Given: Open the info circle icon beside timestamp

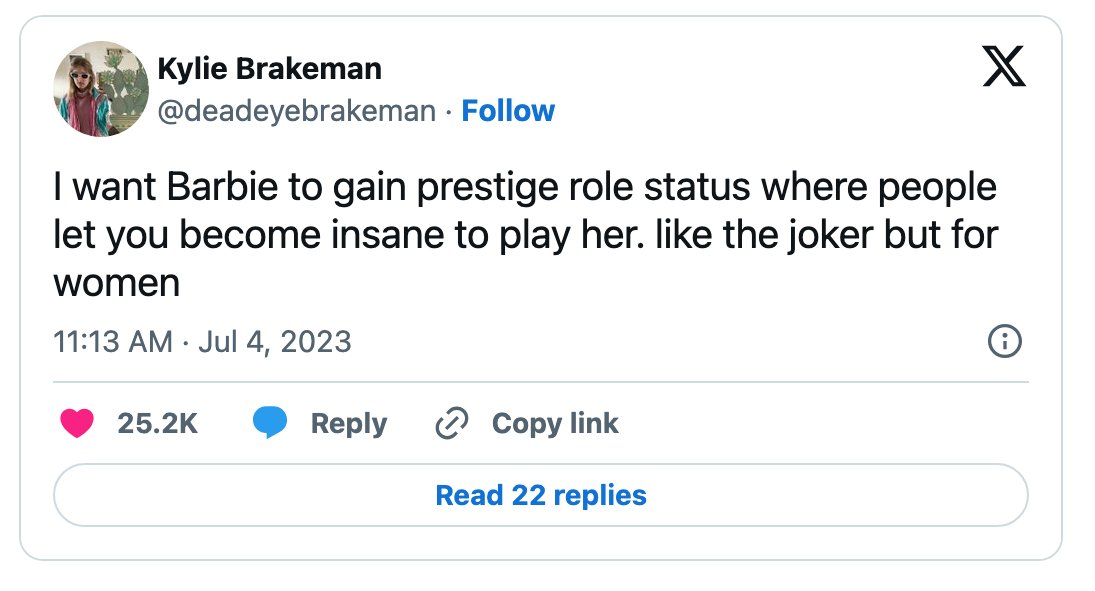Looking at the screenshot, I should [1005, 342].
